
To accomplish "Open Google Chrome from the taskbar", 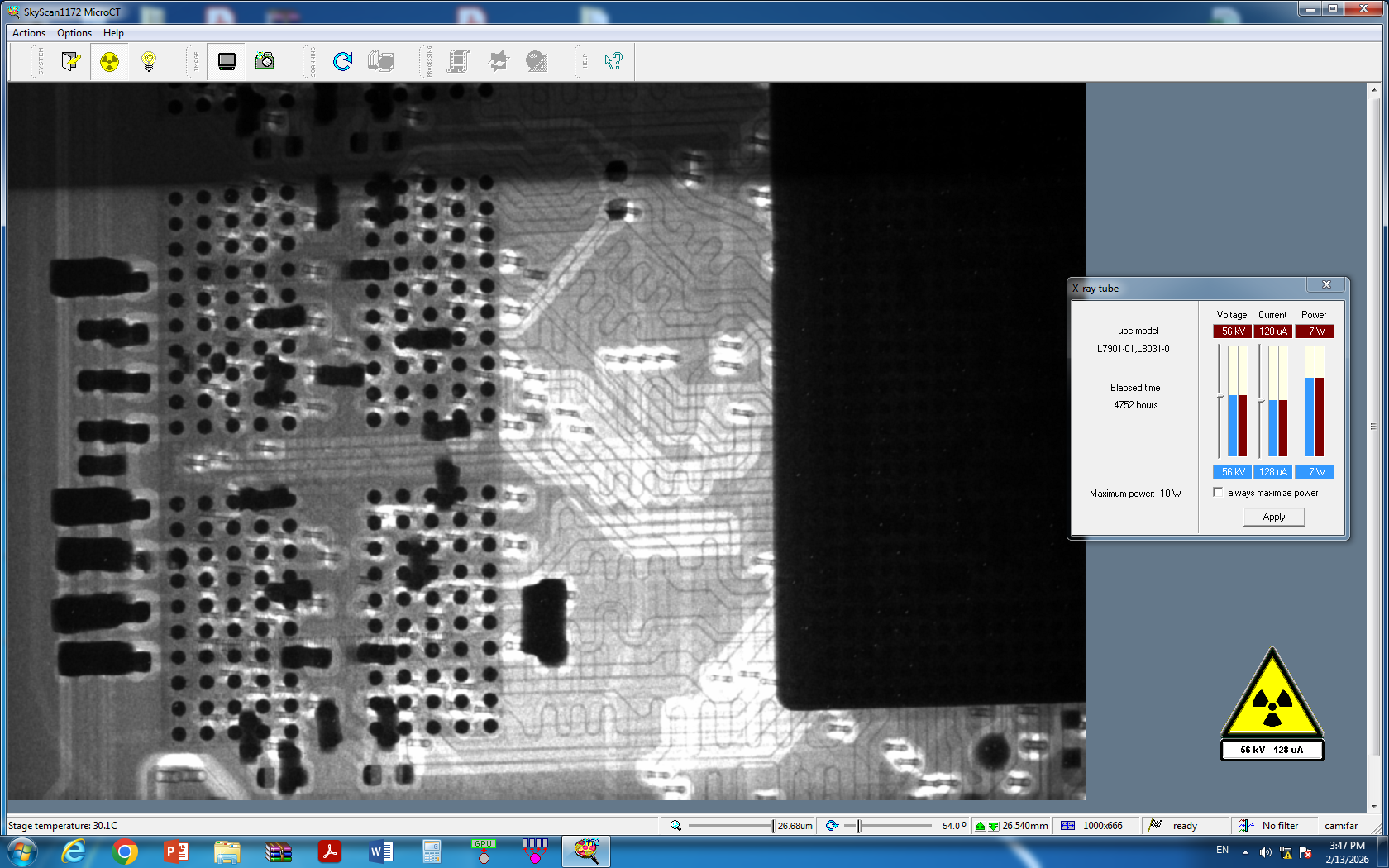I will 125,851.
